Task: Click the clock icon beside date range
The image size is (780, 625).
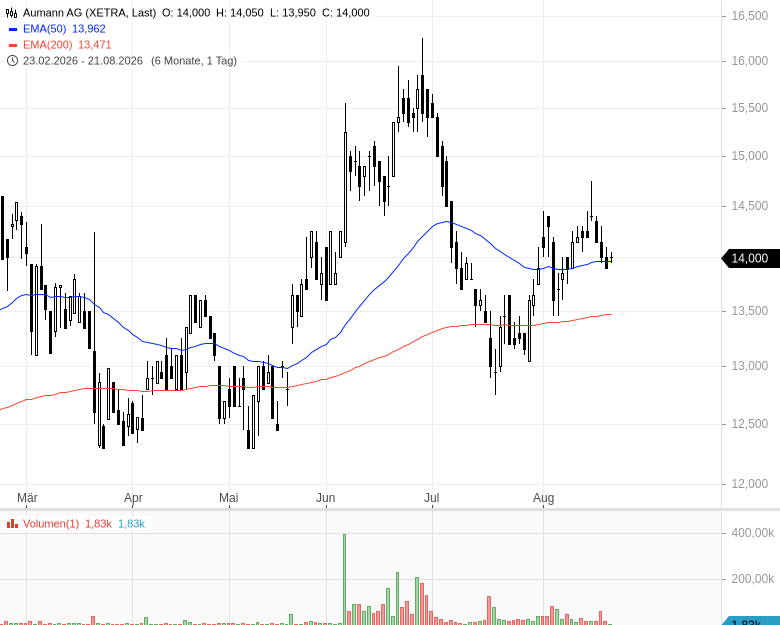Action: [12, 61]
